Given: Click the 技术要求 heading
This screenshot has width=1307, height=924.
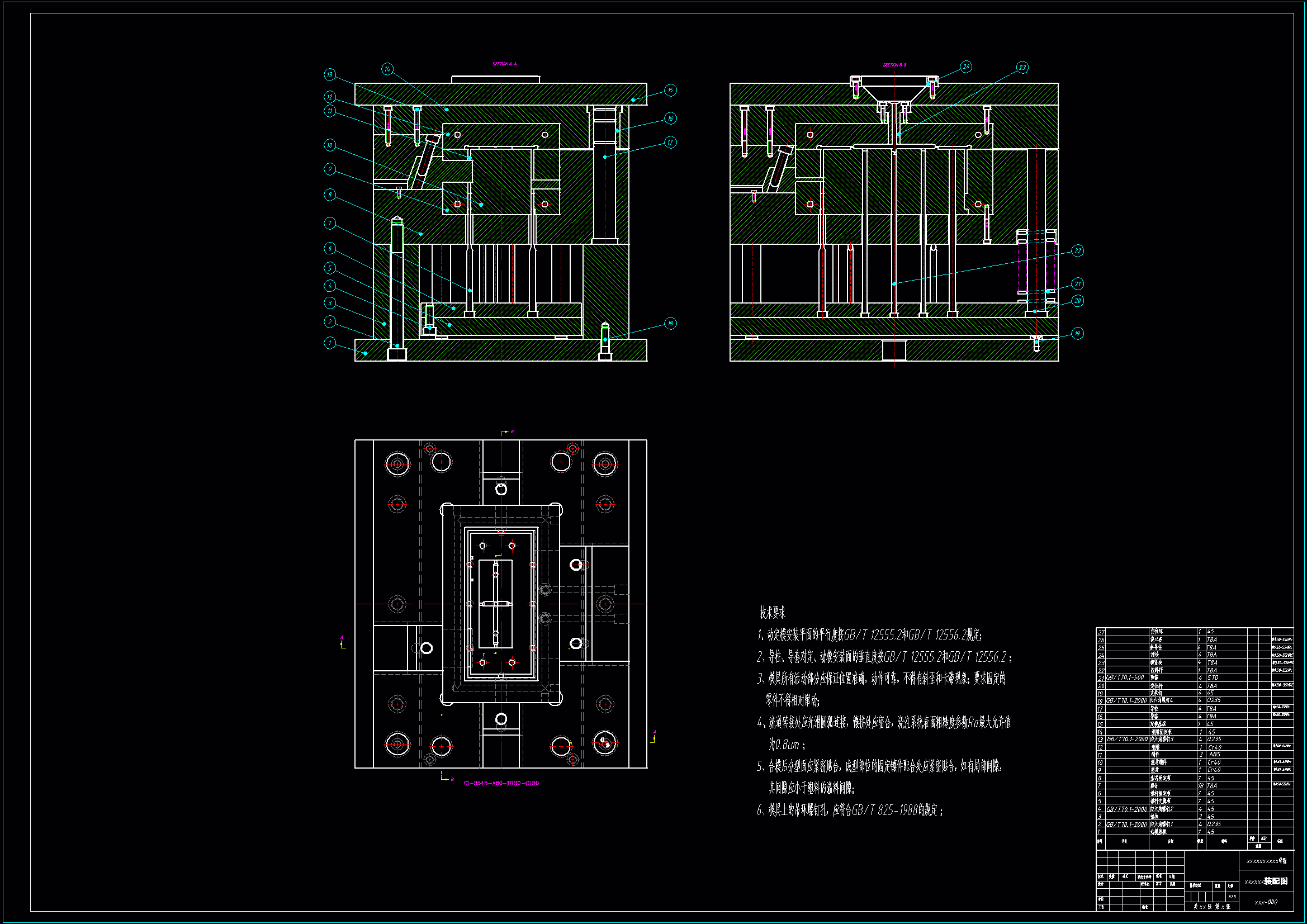Looking at the screenshot, I should point(773,613).
